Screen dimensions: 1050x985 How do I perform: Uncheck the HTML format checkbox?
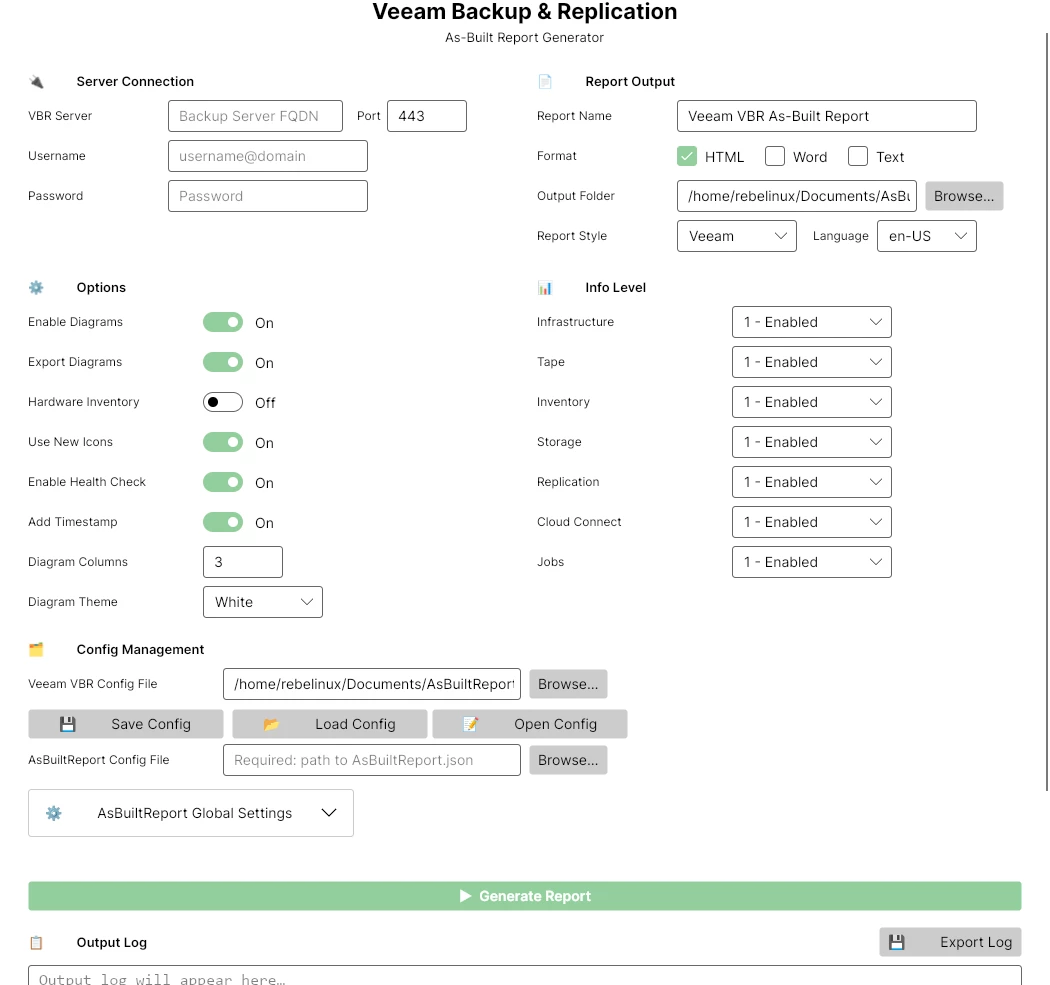[x=687, y=157]
